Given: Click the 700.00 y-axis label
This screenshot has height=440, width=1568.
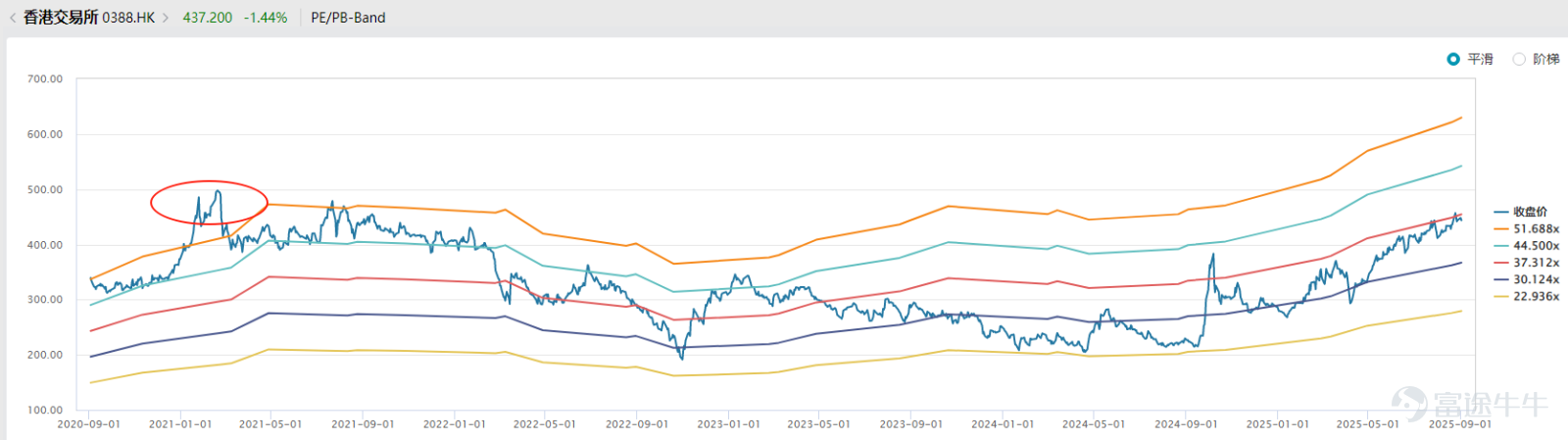Looking at the screenshot, I should [45, 79].
